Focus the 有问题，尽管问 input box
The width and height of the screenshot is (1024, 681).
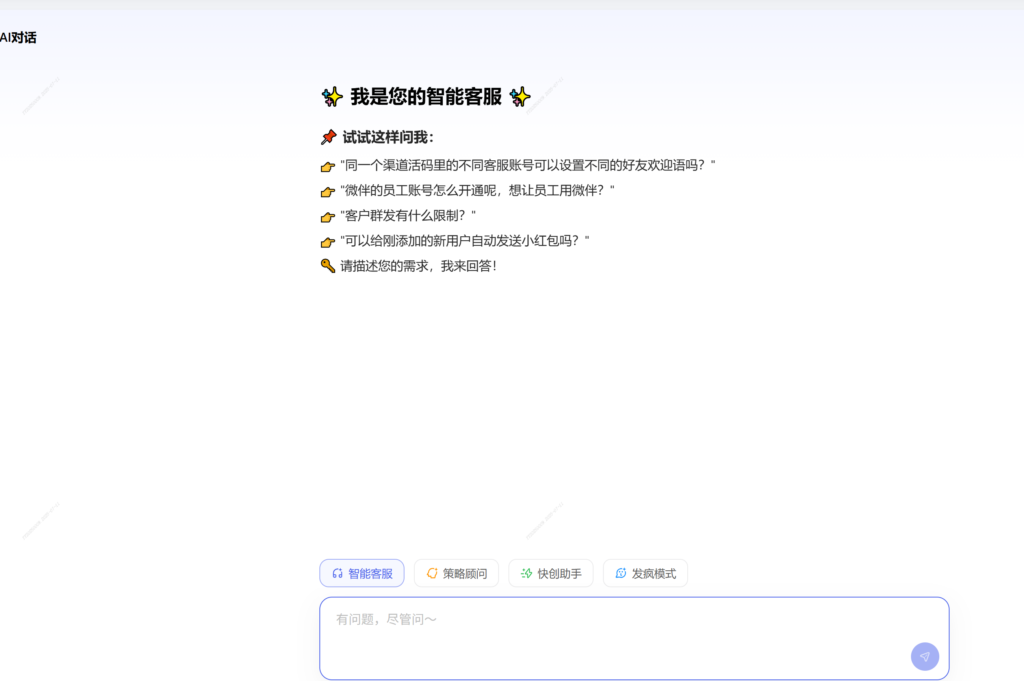click(x=634, y=639)
